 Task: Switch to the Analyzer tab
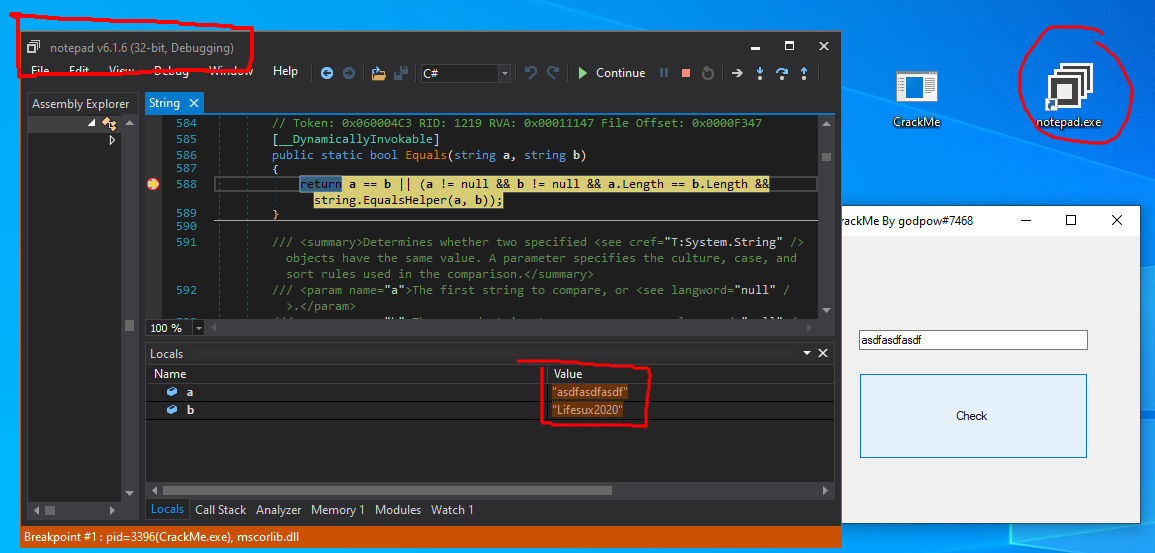point(278,510)
